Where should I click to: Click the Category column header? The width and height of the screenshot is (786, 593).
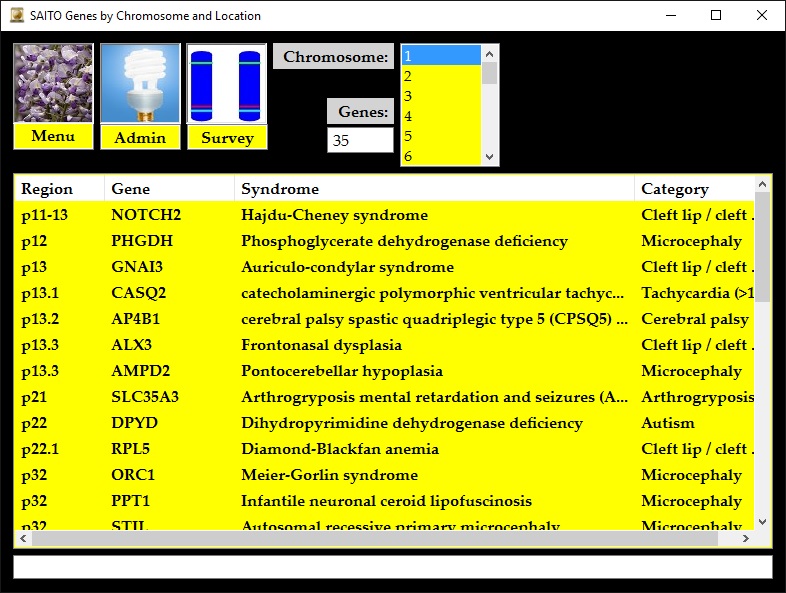tap(692, 189)
